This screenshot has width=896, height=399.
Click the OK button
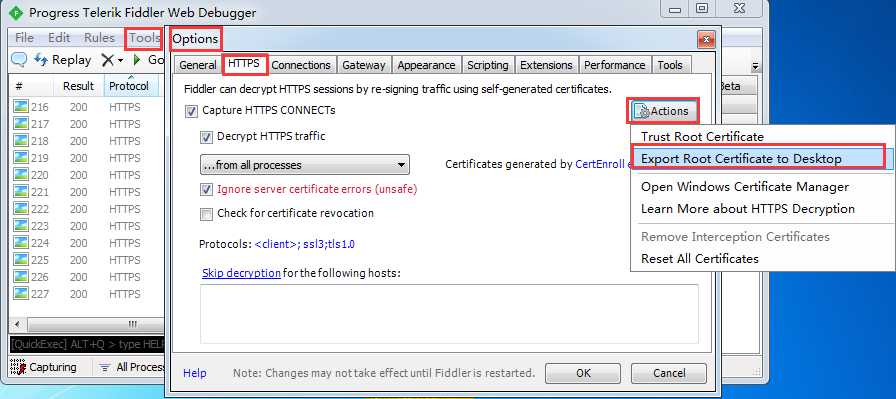click(x=583, y=373)
